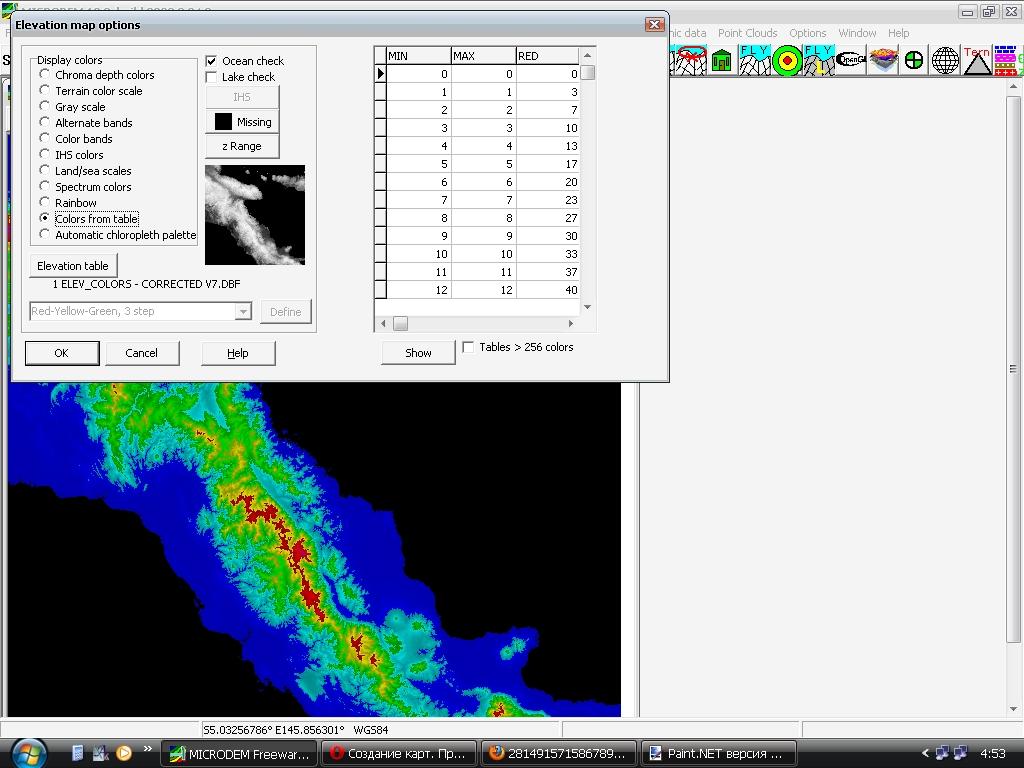Click the green-yellow-red bullseye target icon
Image resolution: width=1024 pixels, height=768 pixels.
coord(788,60)
